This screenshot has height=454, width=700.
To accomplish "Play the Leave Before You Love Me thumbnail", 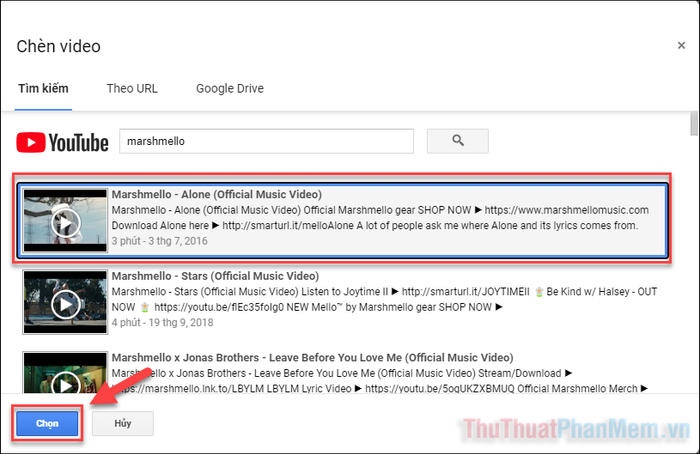I will 65,372.
